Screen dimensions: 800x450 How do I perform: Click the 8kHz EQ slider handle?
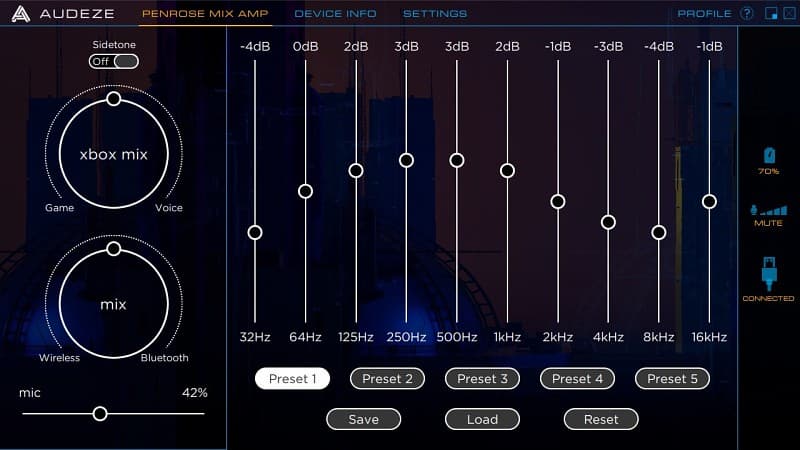point(659,233)
